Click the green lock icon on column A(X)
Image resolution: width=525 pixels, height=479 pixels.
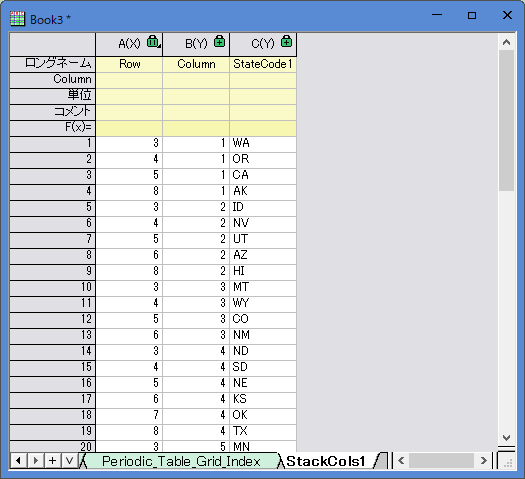click(153, 41)
